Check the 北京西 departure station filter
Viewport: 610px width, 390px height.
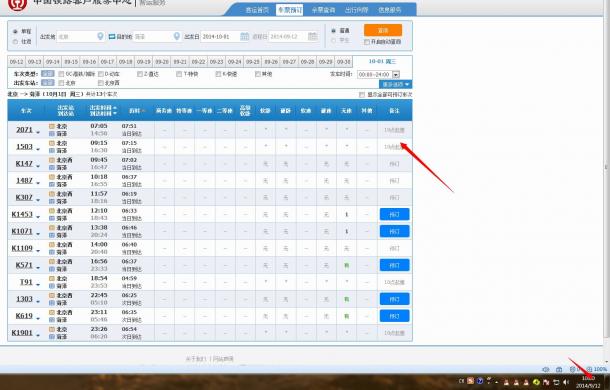101,83
